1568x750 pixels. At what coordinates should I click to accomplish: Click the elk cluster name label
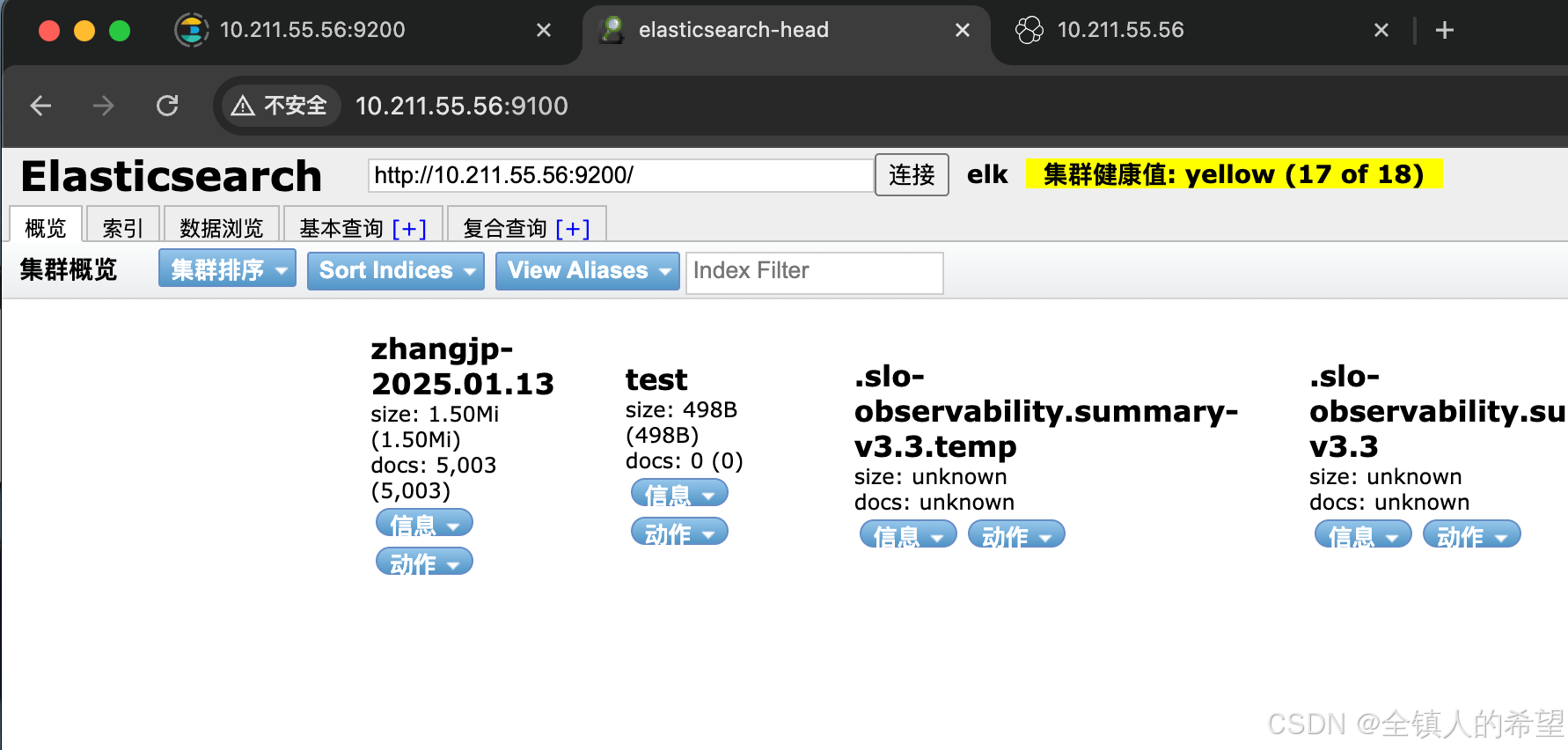pos(987,174)
